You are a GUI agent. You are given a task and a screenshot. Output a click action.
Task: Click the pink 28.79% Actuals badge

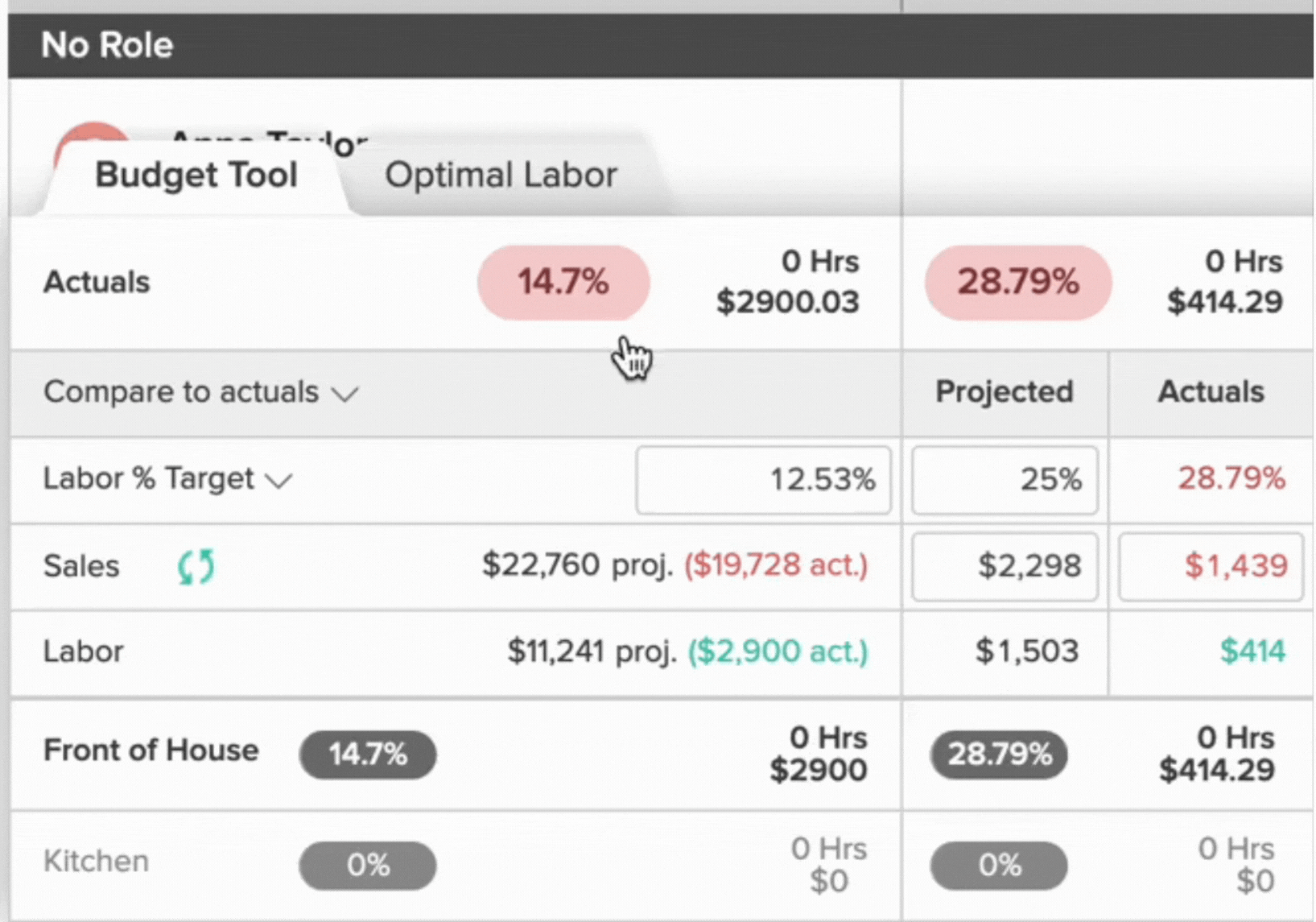(x=1017, y=282)
